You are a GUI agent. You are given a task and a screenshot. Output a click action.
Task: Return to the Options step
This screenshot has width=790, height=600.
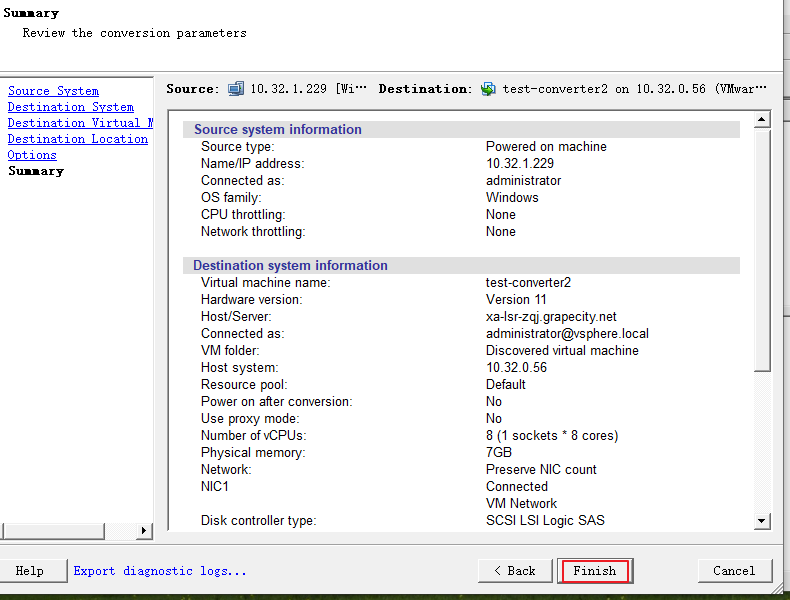pyautogui.click(x=32, y=155)
